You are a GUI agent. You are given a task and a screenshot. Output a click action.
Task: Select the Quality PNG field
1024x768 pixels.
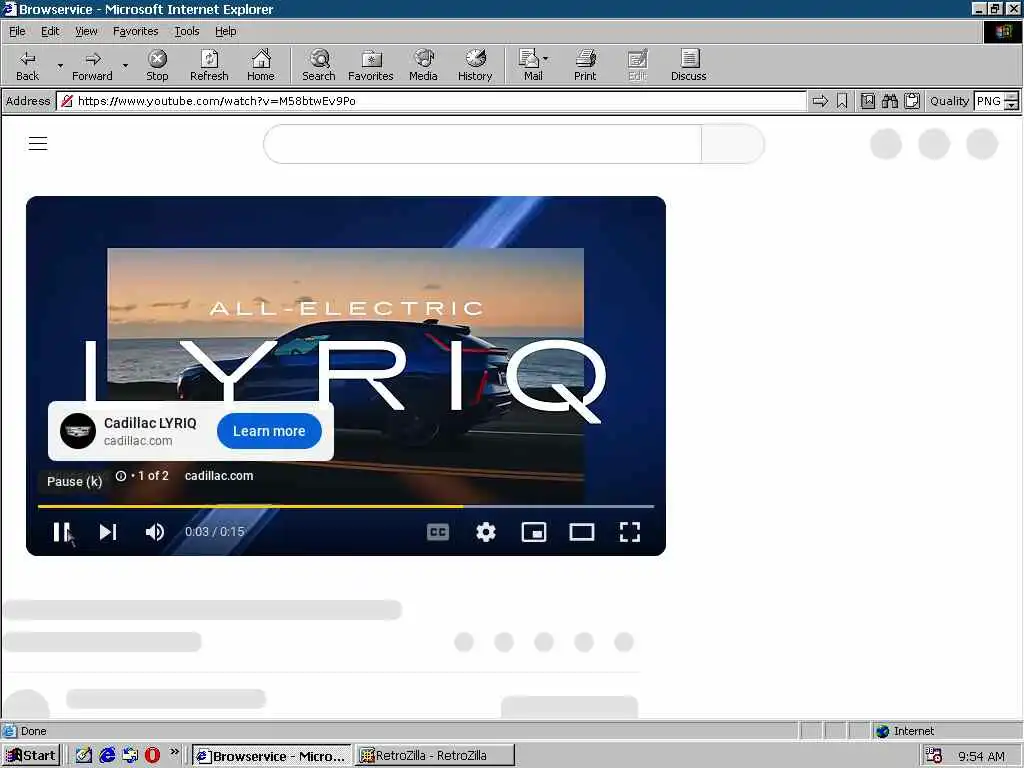[x=989, y=101]
